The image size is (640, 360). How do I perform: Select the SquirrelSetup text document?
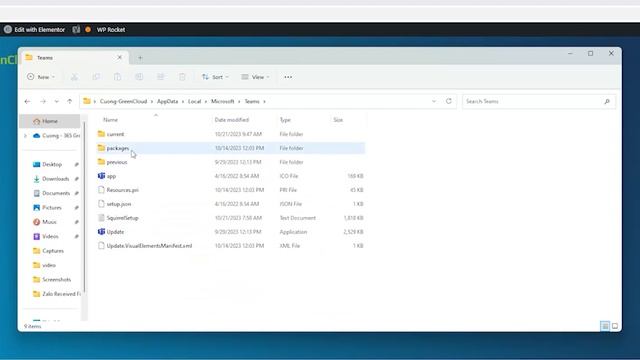231,218
